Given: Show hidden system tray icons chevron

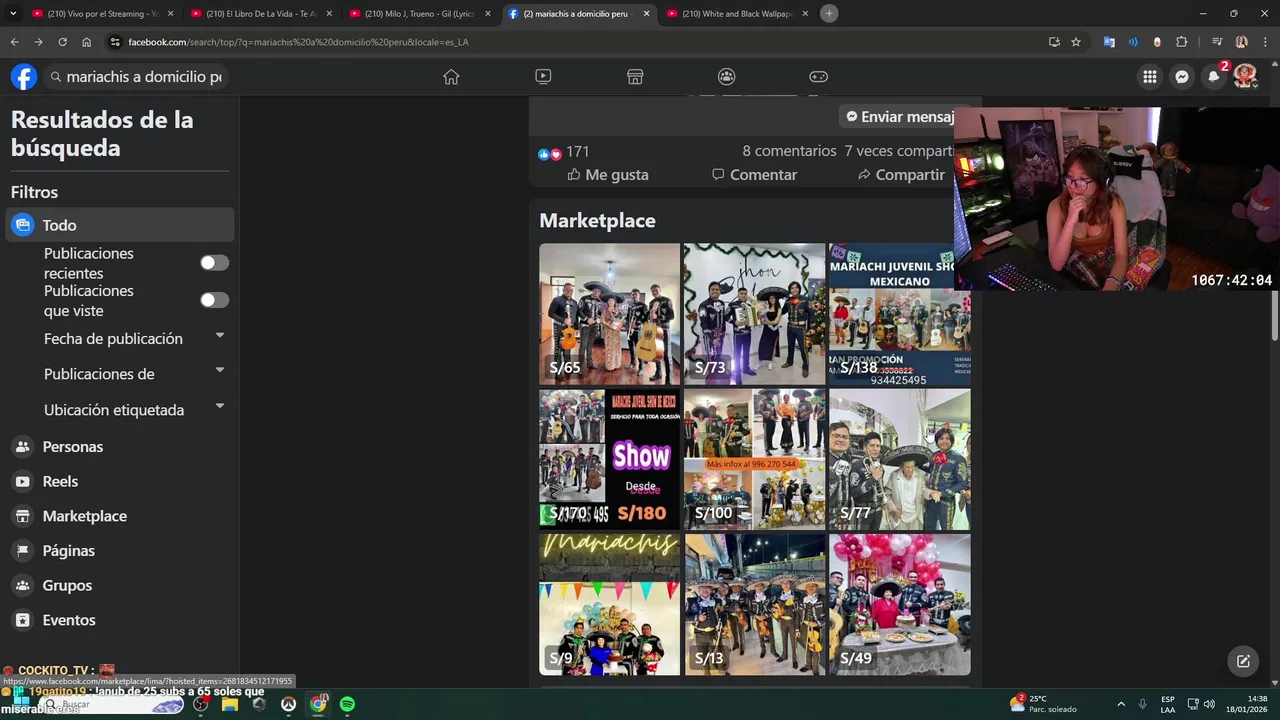Looking at the screenshot, I should coord(1121,704).
